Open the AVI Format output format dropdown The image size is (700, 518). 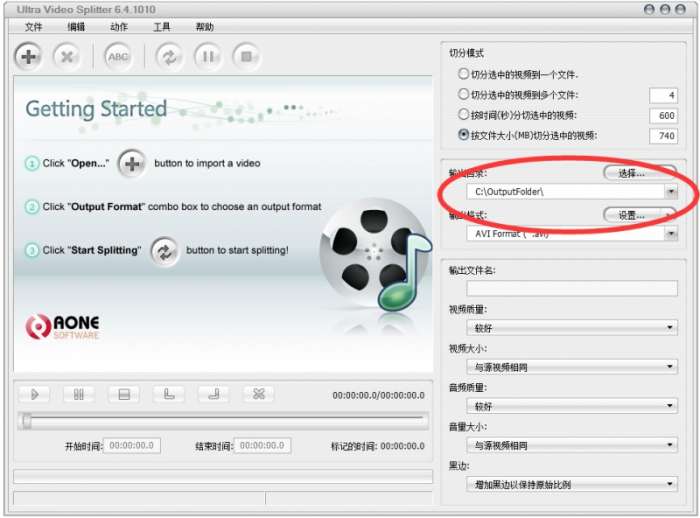pos(671,234)
